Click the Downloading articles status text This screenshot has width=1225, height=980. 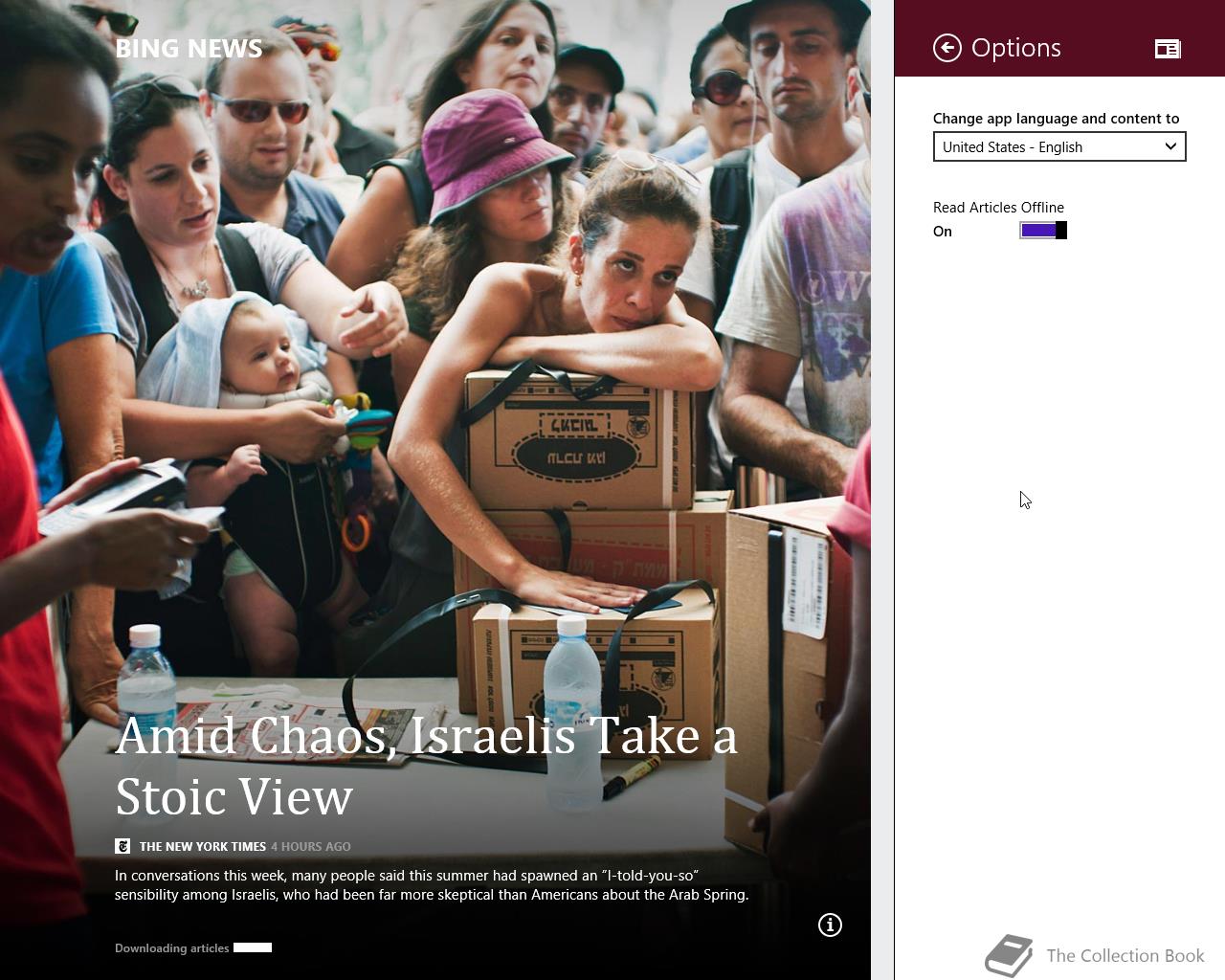172,948
